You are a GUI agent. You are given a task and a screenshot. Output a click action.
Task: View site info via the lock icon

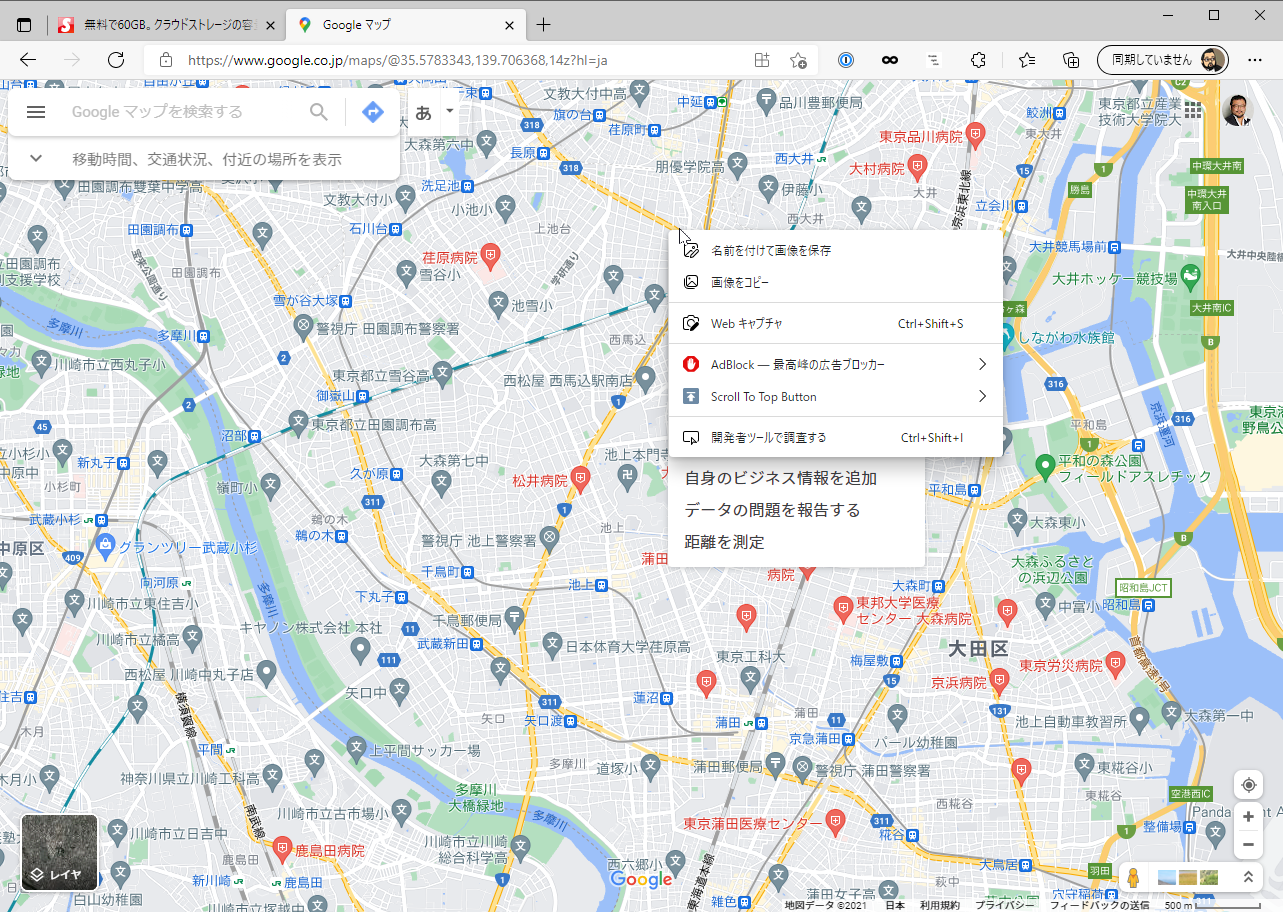pyautogui.click(x=166, y=60)
